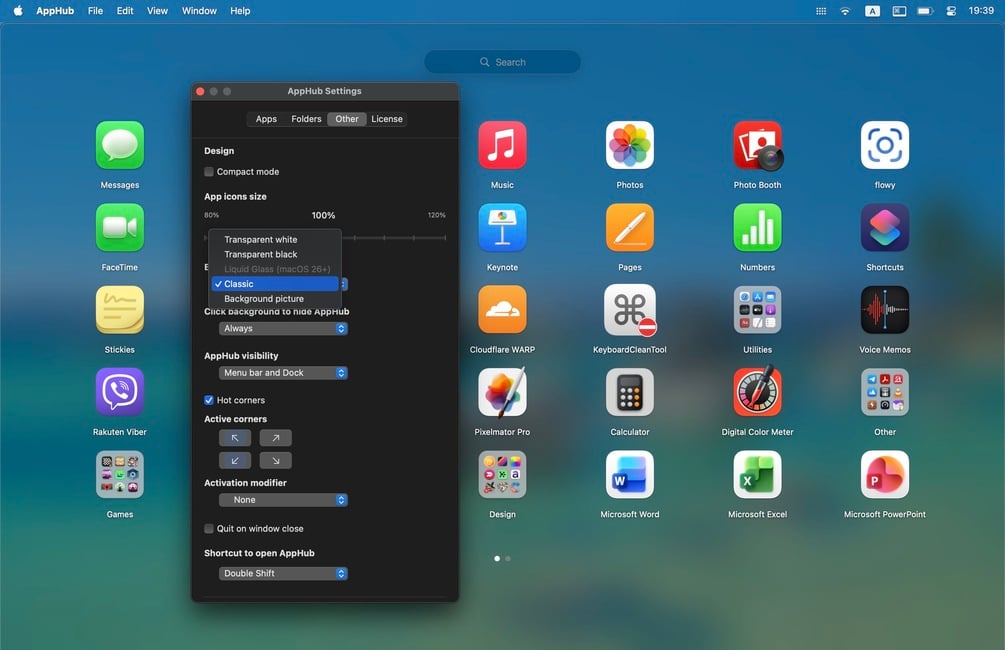Launch Cloudflare WARP
The image size is (1005, 650).
(x=502, y=310)
